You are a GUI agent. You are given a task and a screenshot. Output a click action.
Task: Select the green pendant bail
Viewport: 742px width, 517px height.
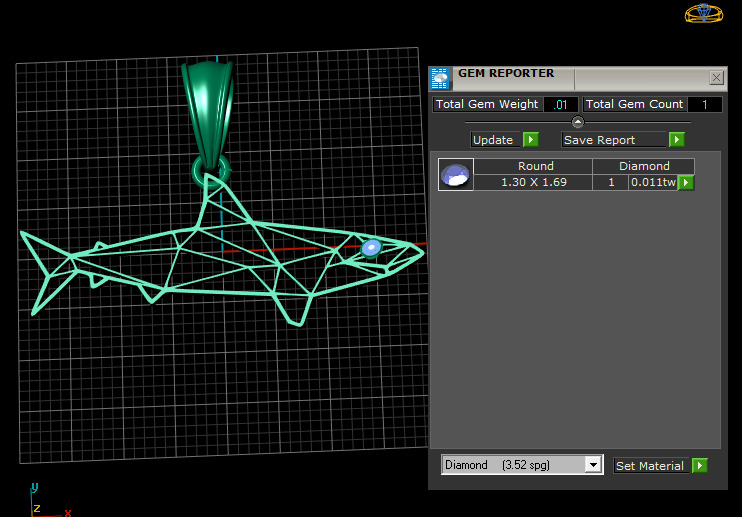[209, 116]
